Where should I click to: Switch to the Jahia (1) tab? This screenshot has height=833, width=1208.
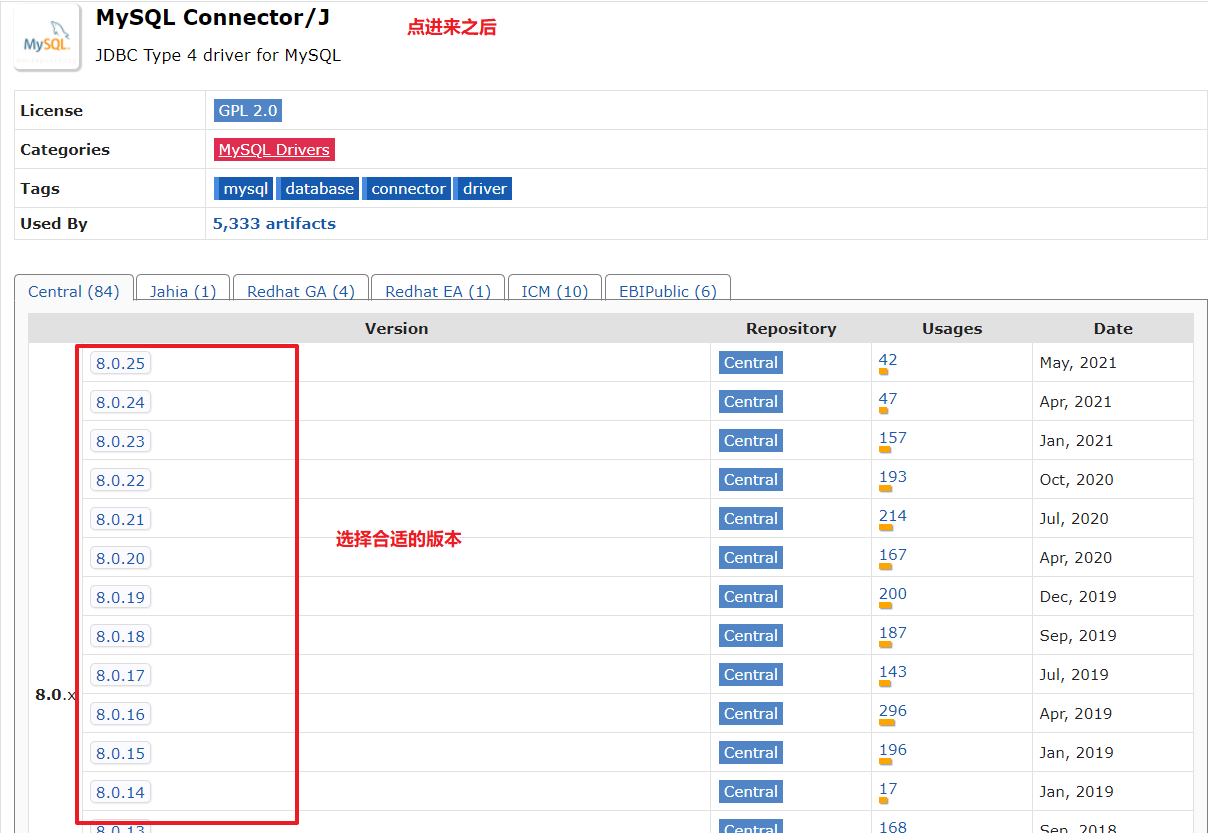[183, 291]
